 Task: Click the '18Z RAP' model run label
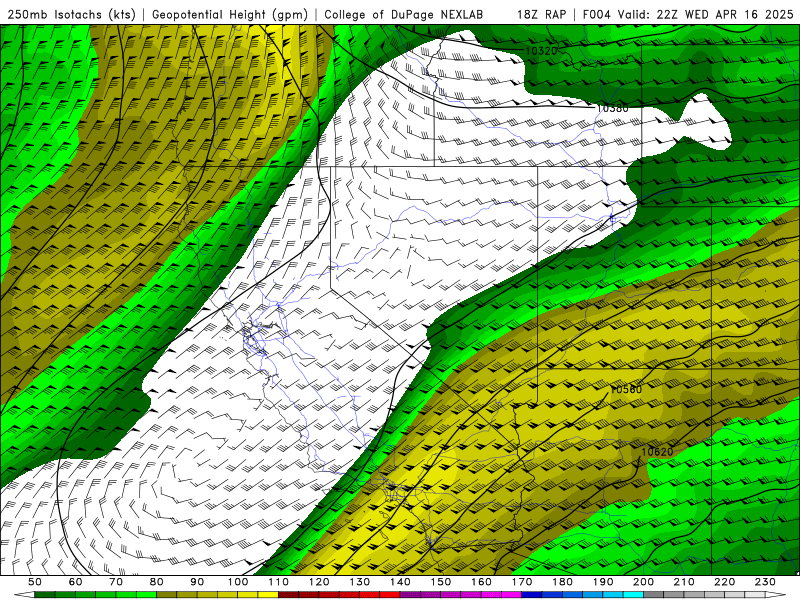click(541, 15)
